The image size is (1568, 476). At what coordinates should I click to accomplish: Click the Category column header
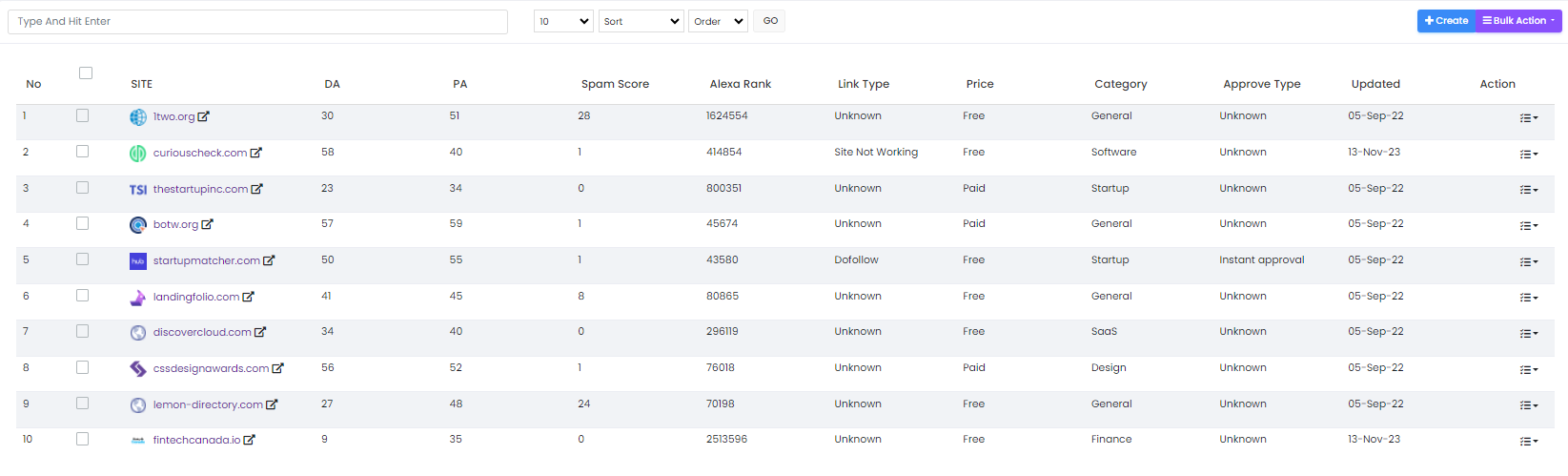click(1121, 84)
